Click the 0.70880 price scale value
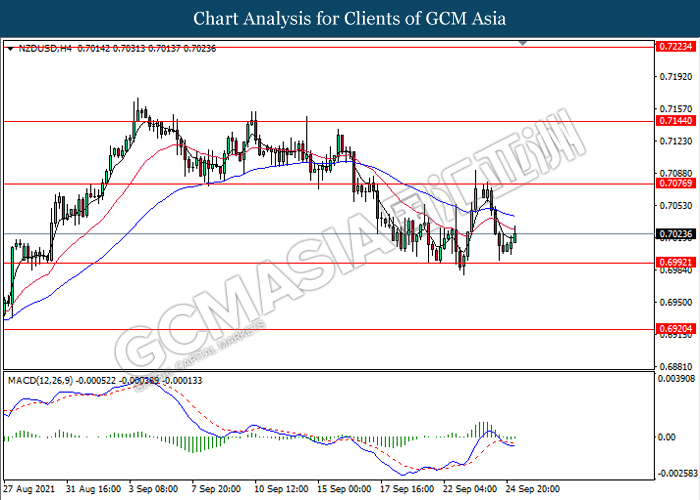Screen dimensions: 700x500 coord(676,173)
